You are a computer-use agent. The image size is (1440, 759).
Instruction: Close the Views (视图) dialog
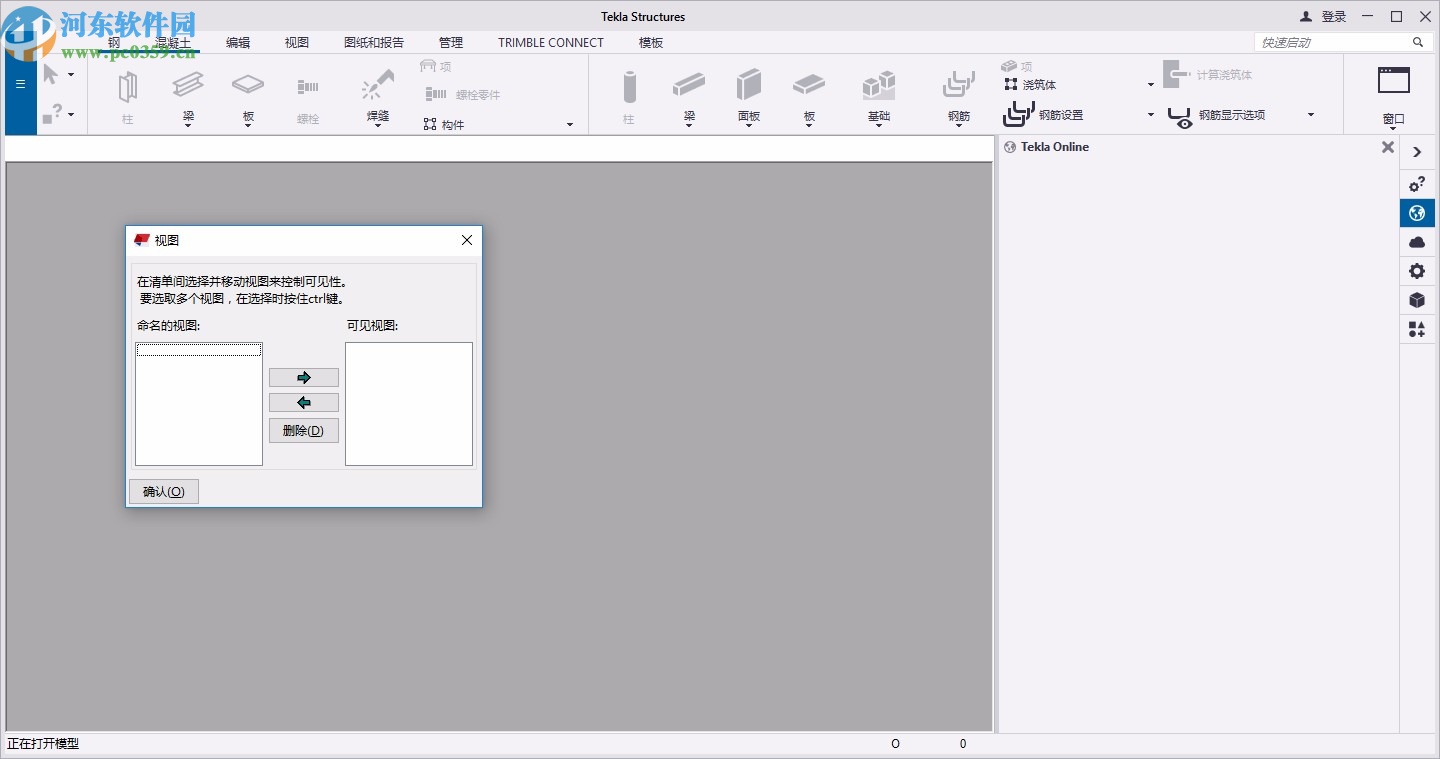467,240
